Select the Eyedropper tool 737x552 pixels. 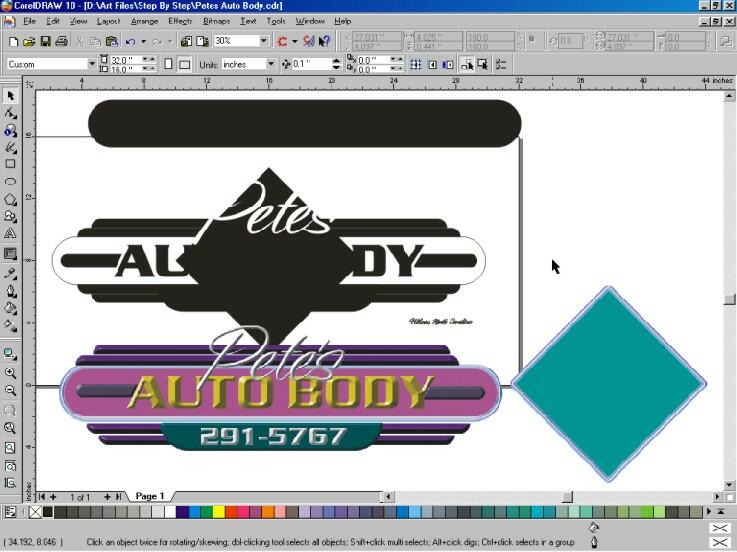(x=10, y=273)
